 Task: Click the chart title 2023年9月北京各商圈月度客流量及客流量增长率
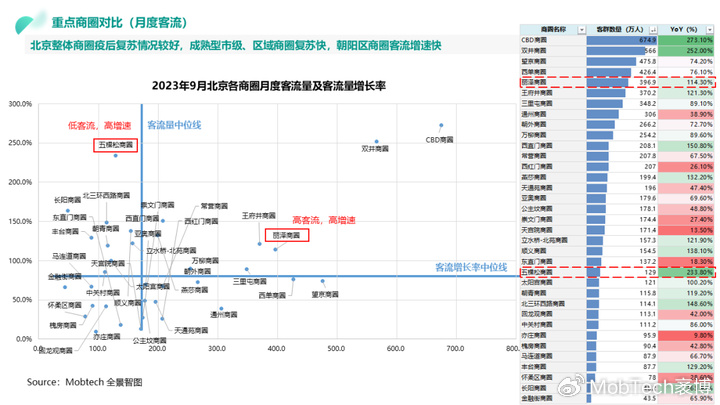pos(269,86)
